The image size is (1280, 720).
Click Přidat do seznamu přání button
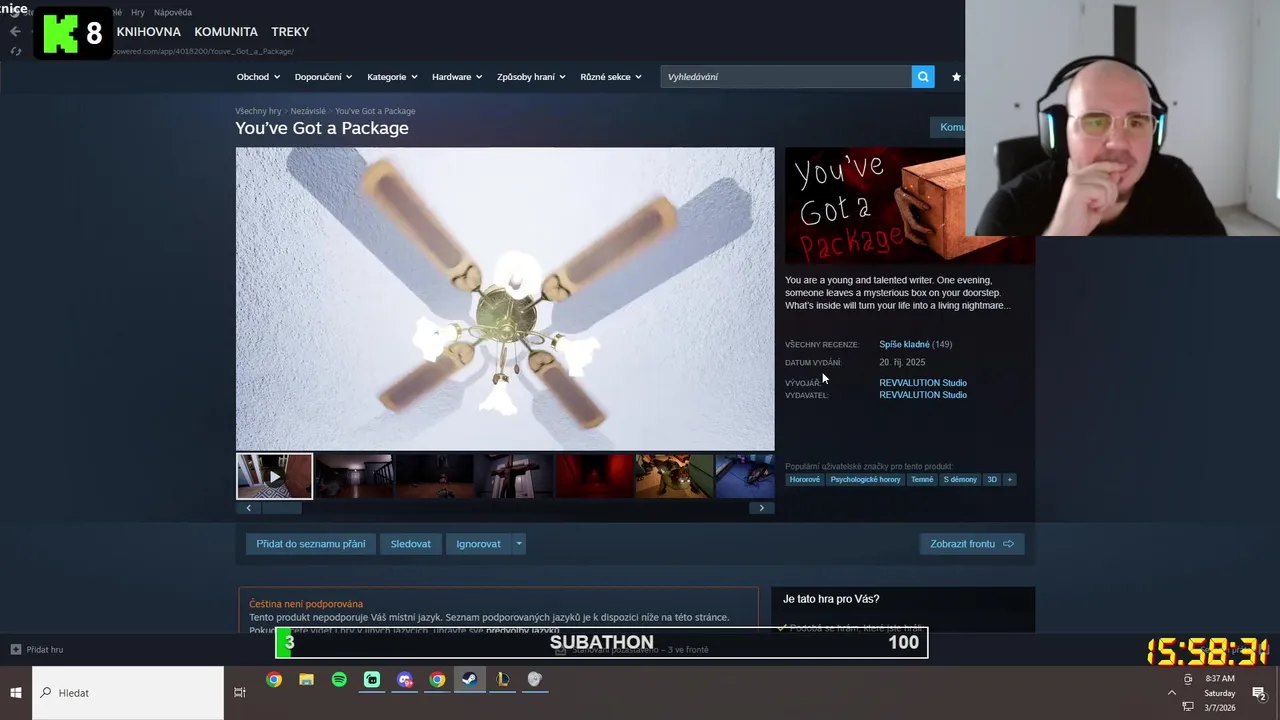pos(310,544)
